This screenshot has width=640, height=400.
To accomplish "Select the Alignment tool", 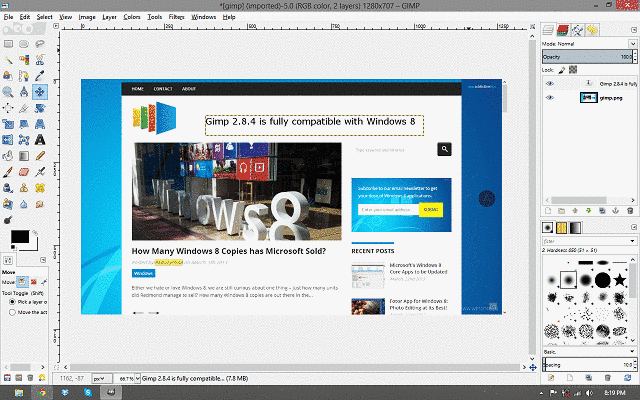I will [8, 108].
